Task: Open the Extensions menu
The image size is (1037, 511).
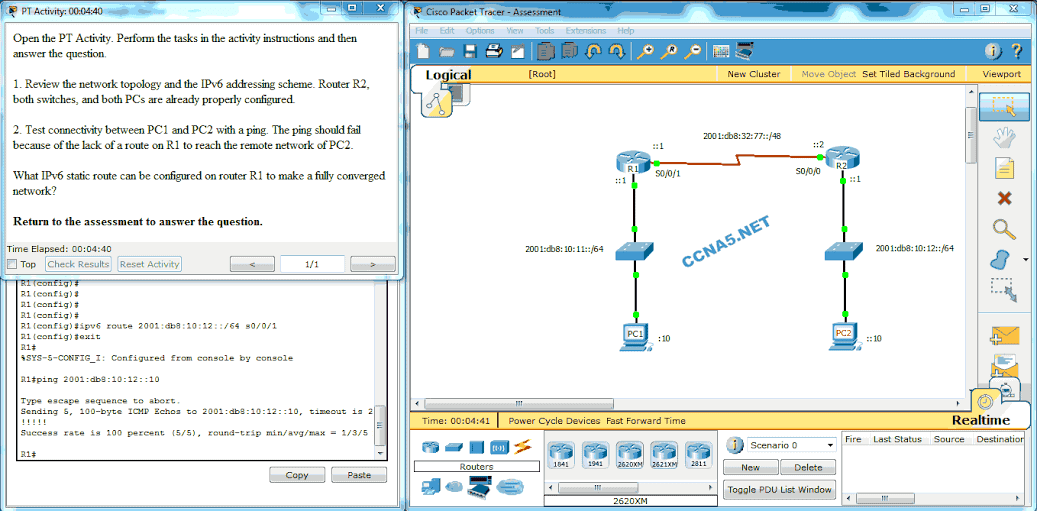Action: [x=585, y=30]
